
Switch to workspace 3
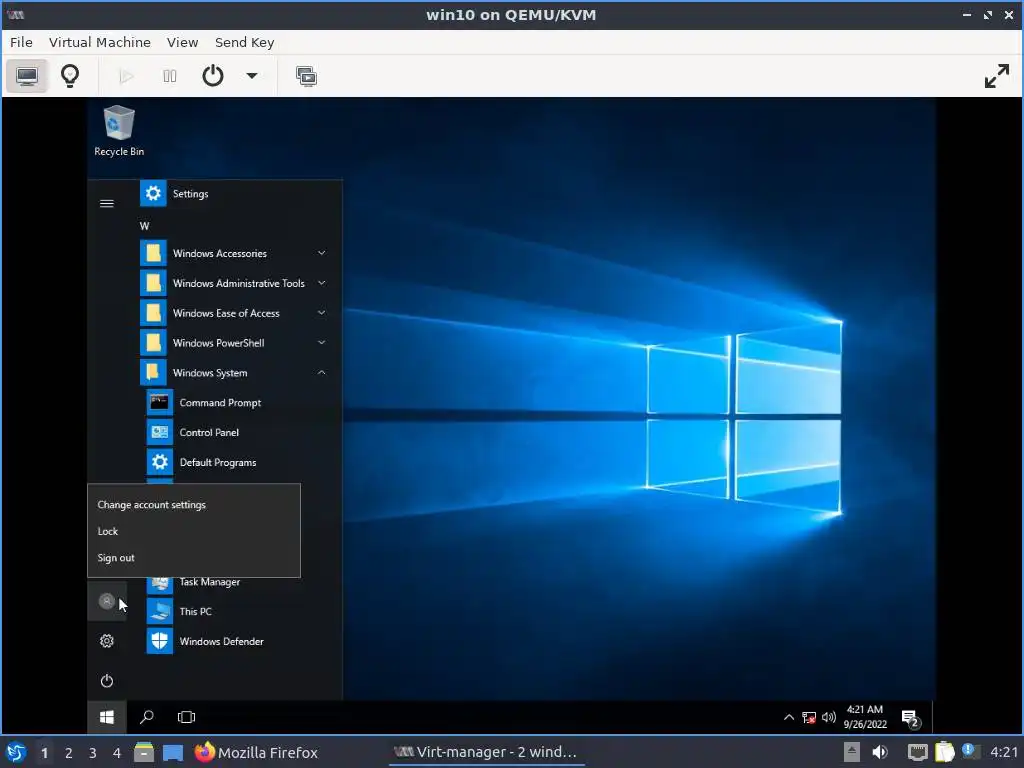[93, 753]
